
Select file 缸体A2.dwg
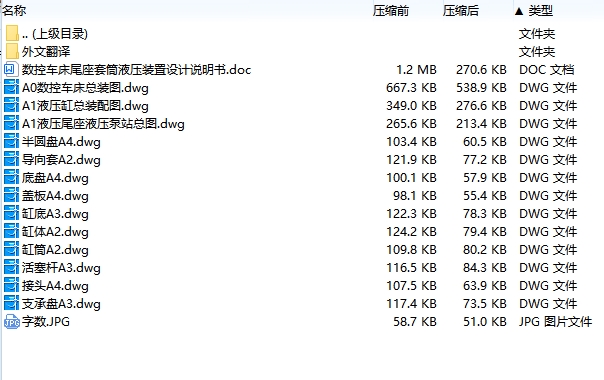tap(55, 232)
